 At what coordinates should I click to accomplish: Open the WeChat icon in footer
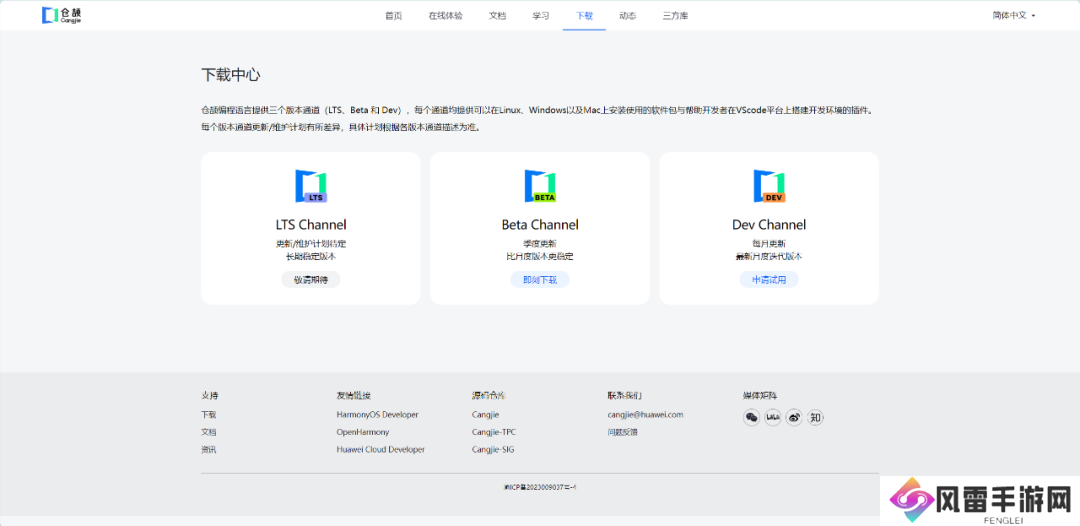click(x=752, y=417)
